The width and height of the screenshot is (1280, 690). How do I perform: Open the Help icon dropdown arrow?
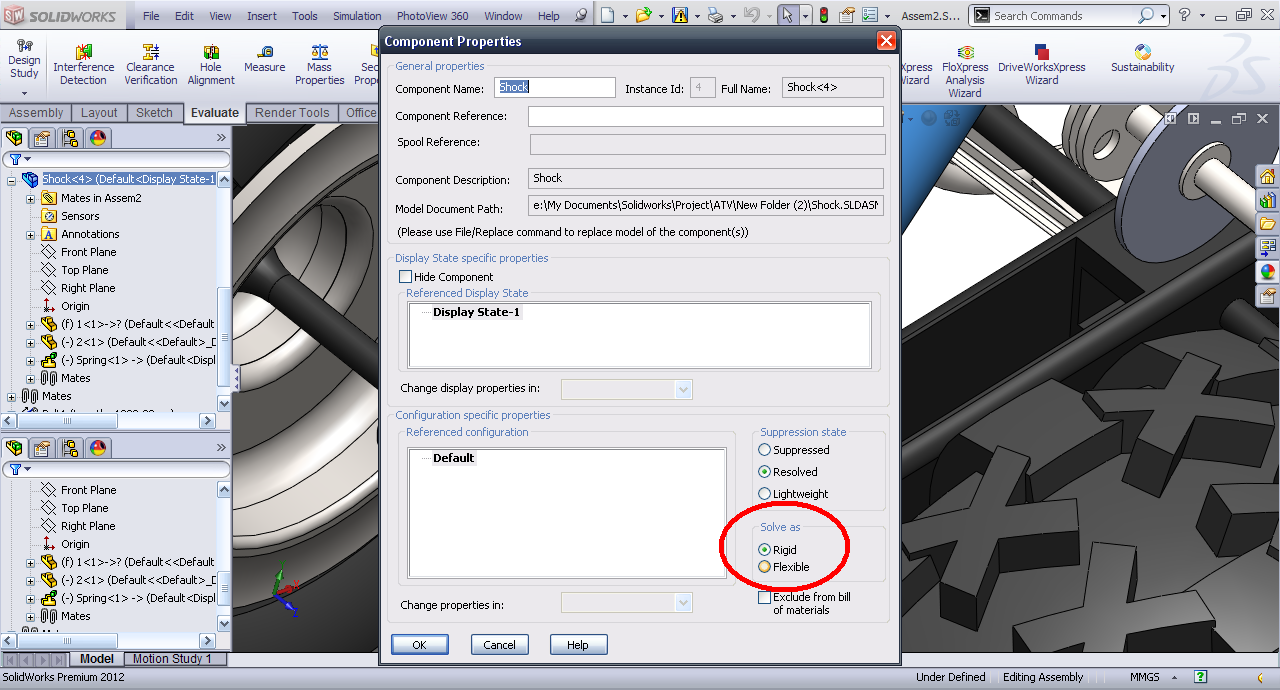(1201, 16)
